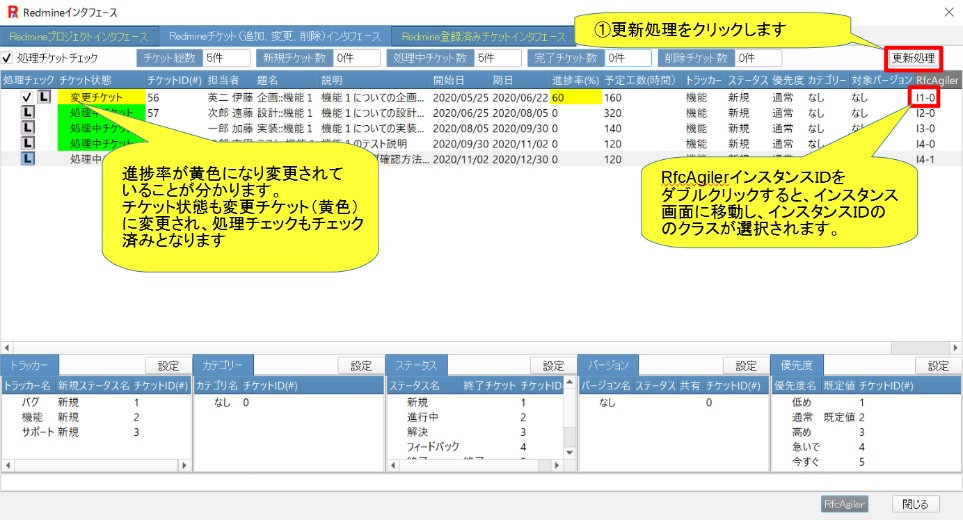Select 急いで row in 優先度 list
963x520 pixels.
click(866, 446)
